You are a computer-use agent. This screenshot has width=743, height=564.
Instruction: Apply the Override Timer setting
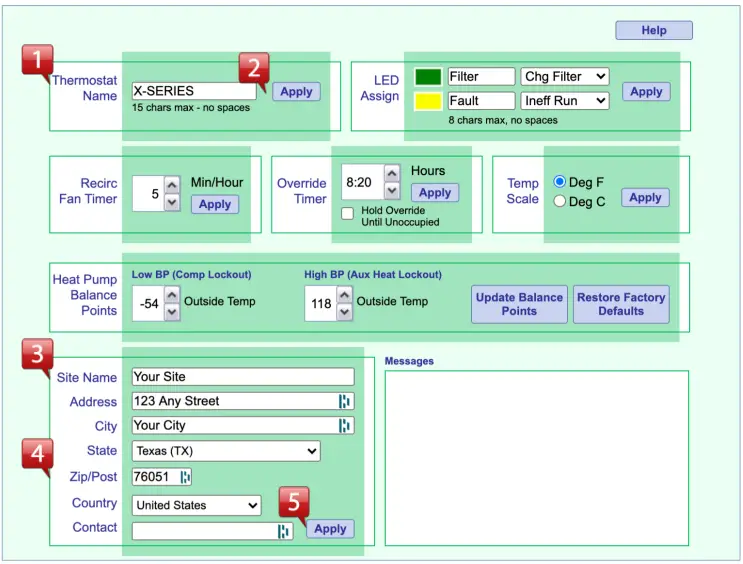435,193
